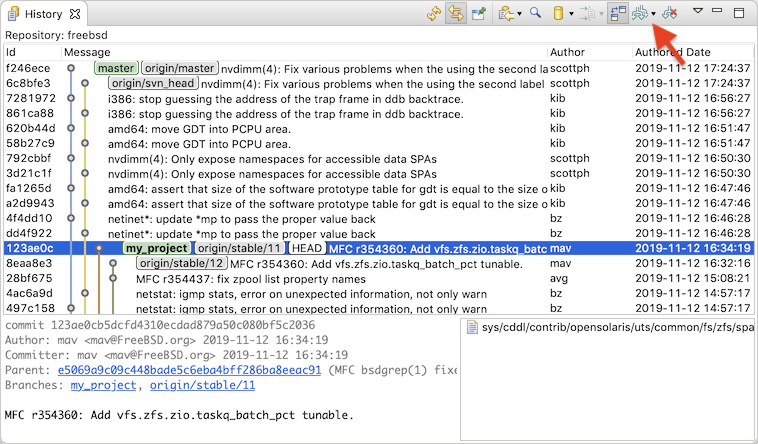Click the changed file sys/cddl/contrib/opensolaris entry
The width and height of the screenshot is (758, 444).
(x=609, y=327)
